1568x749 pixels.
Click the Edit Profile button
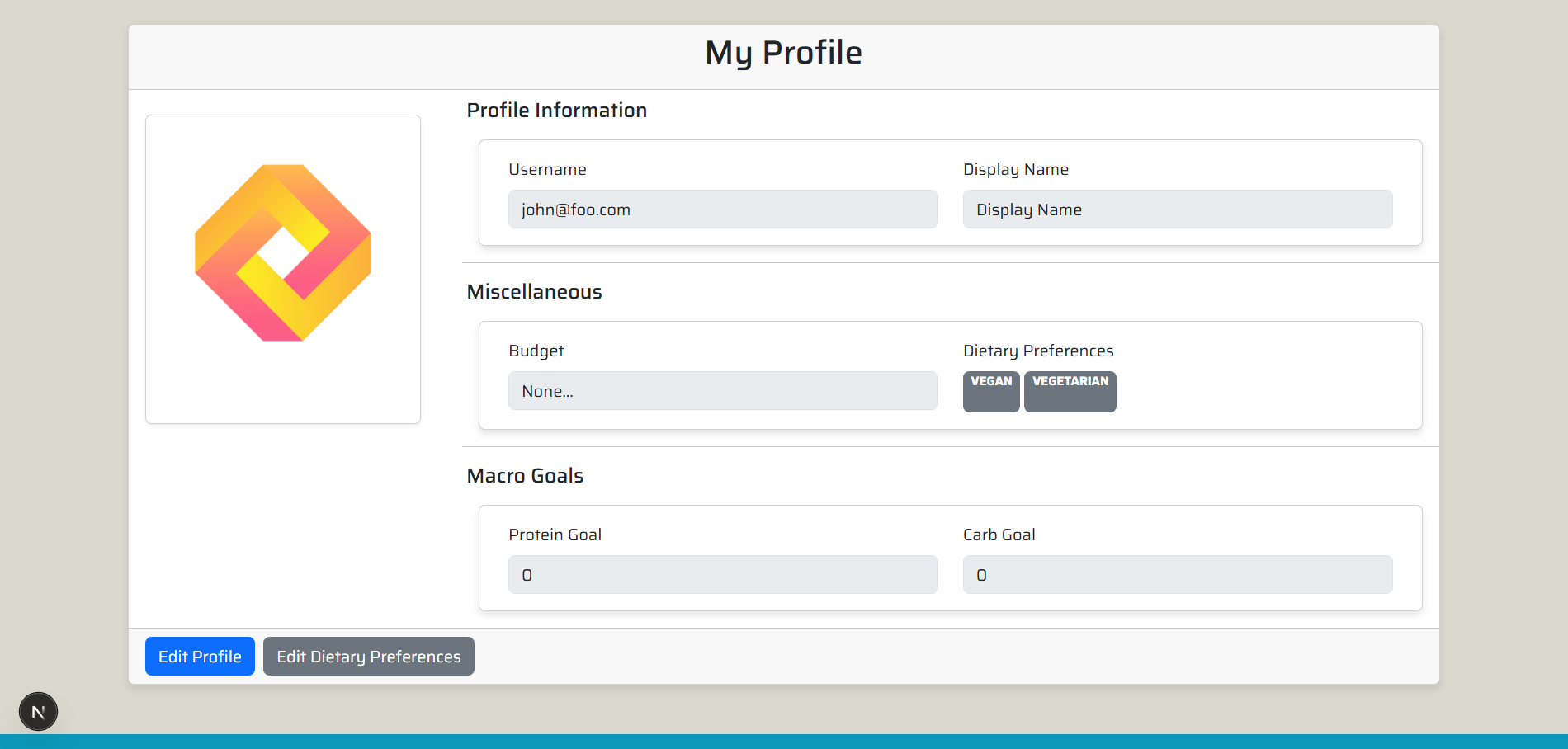pos(199,656)
